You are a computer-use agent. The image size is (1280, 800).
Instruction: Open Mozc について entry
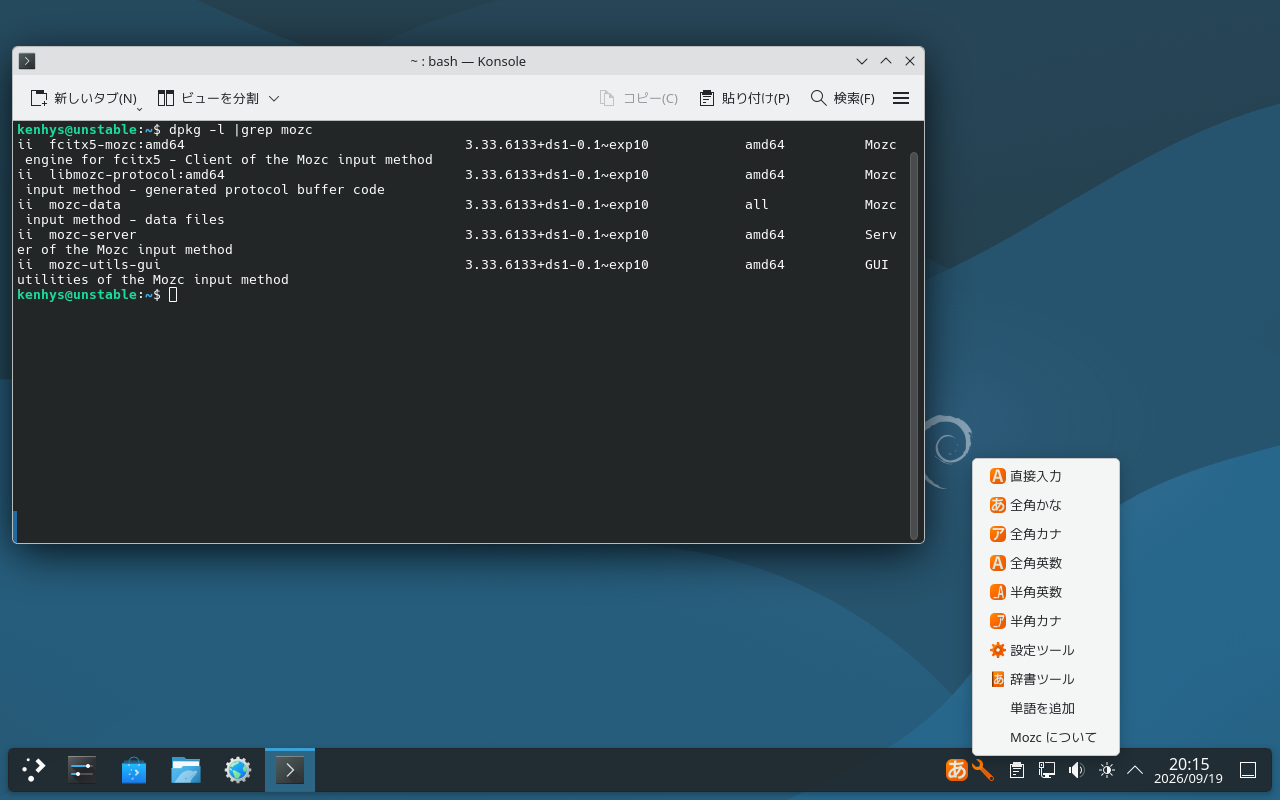tap(1045, 737)
